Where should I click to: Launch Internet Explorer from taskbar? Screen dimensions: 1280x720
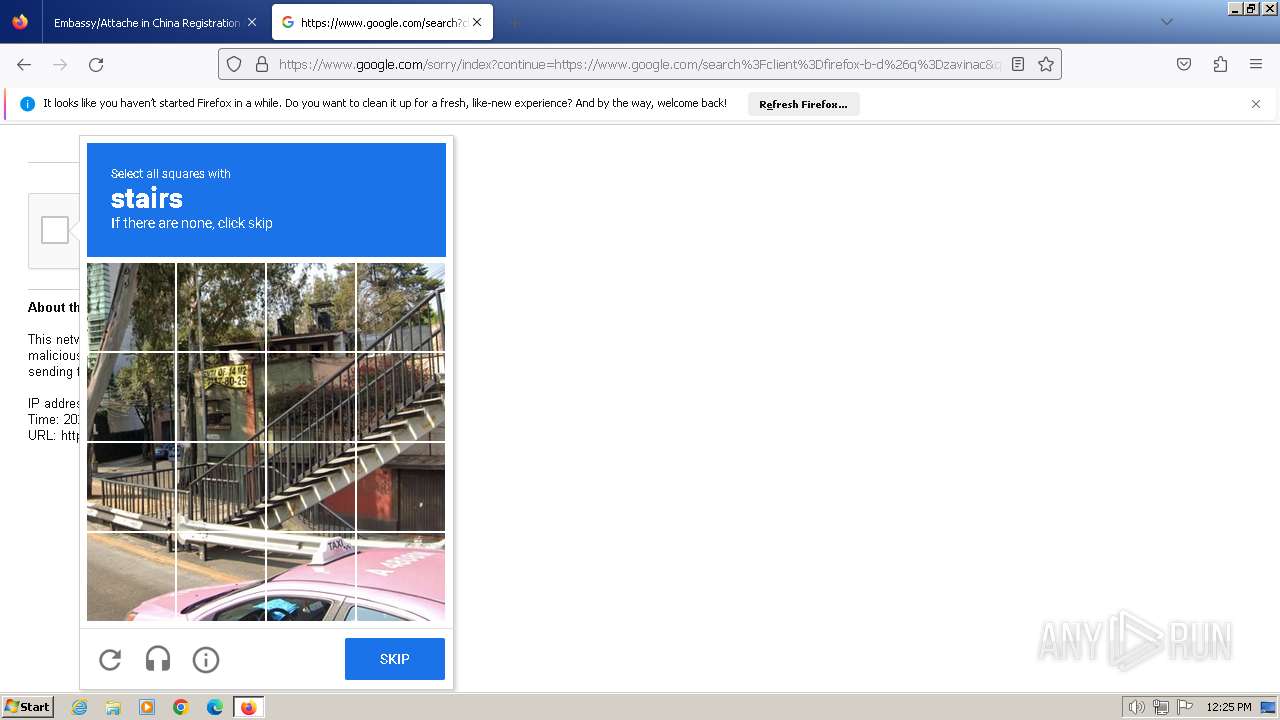80,707
